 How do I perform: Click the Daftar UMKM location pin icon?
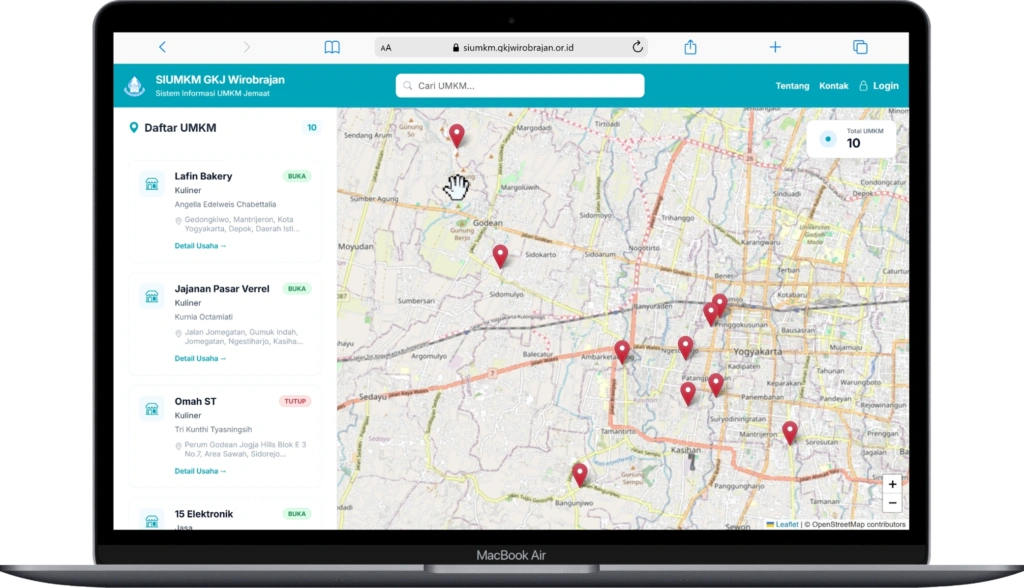click(134, 127)
